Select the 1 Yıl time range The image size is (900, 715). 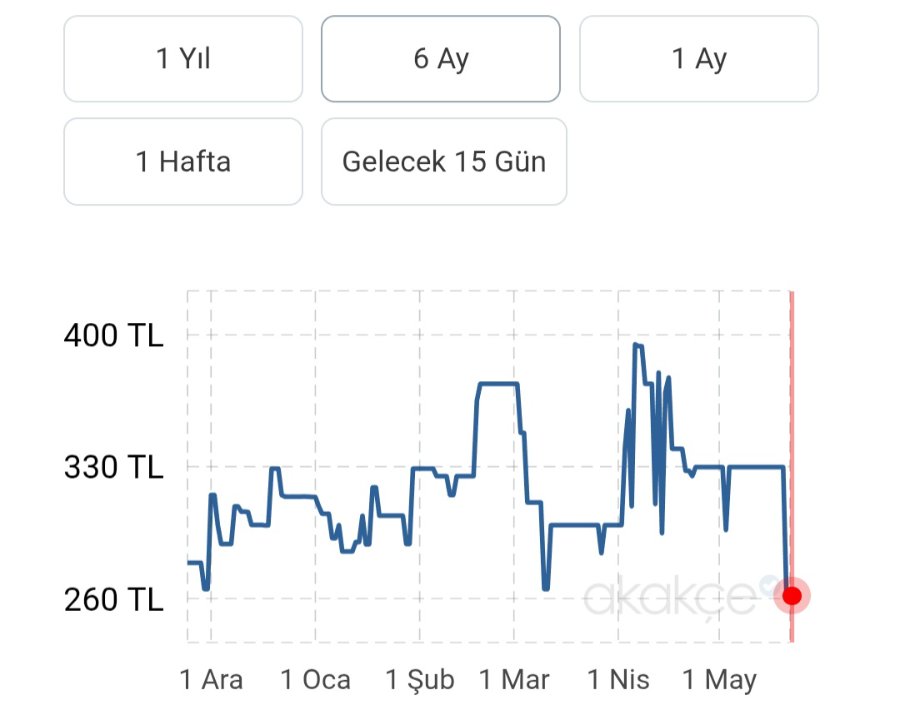click(183, 59)
